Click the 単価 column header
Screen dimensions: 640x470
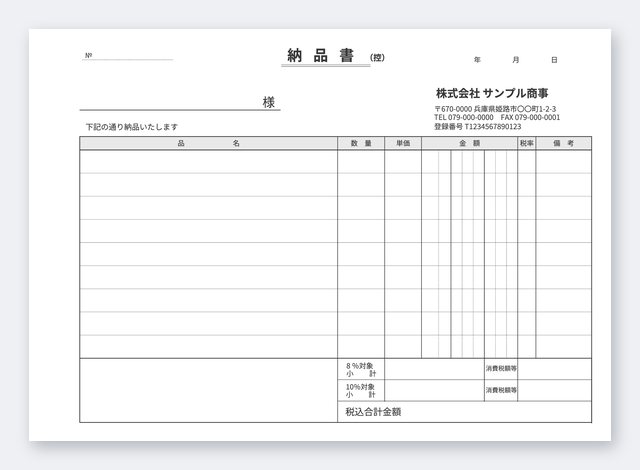pos(403,143)
